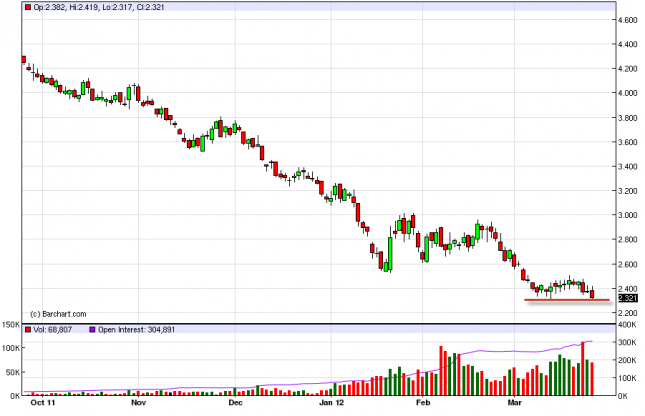Click the tallest red volume bar in March

tap(583, 369)
